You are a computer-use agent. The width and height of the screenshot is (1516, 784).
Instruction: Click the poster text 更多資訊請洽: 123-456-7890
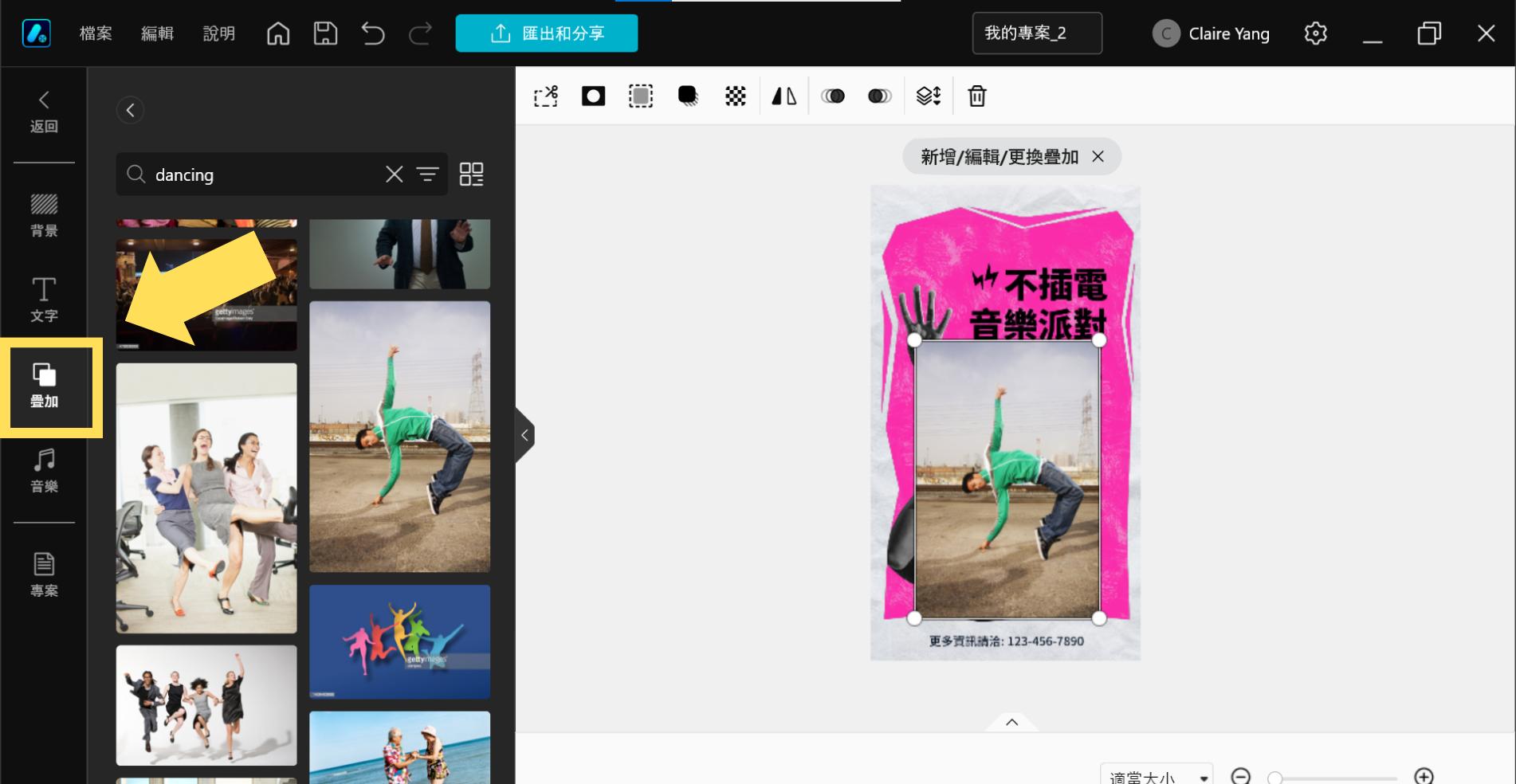(1007, 641)
